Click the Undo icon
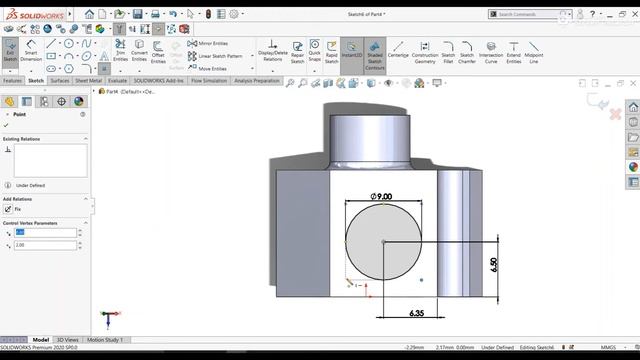 [173, 14]
